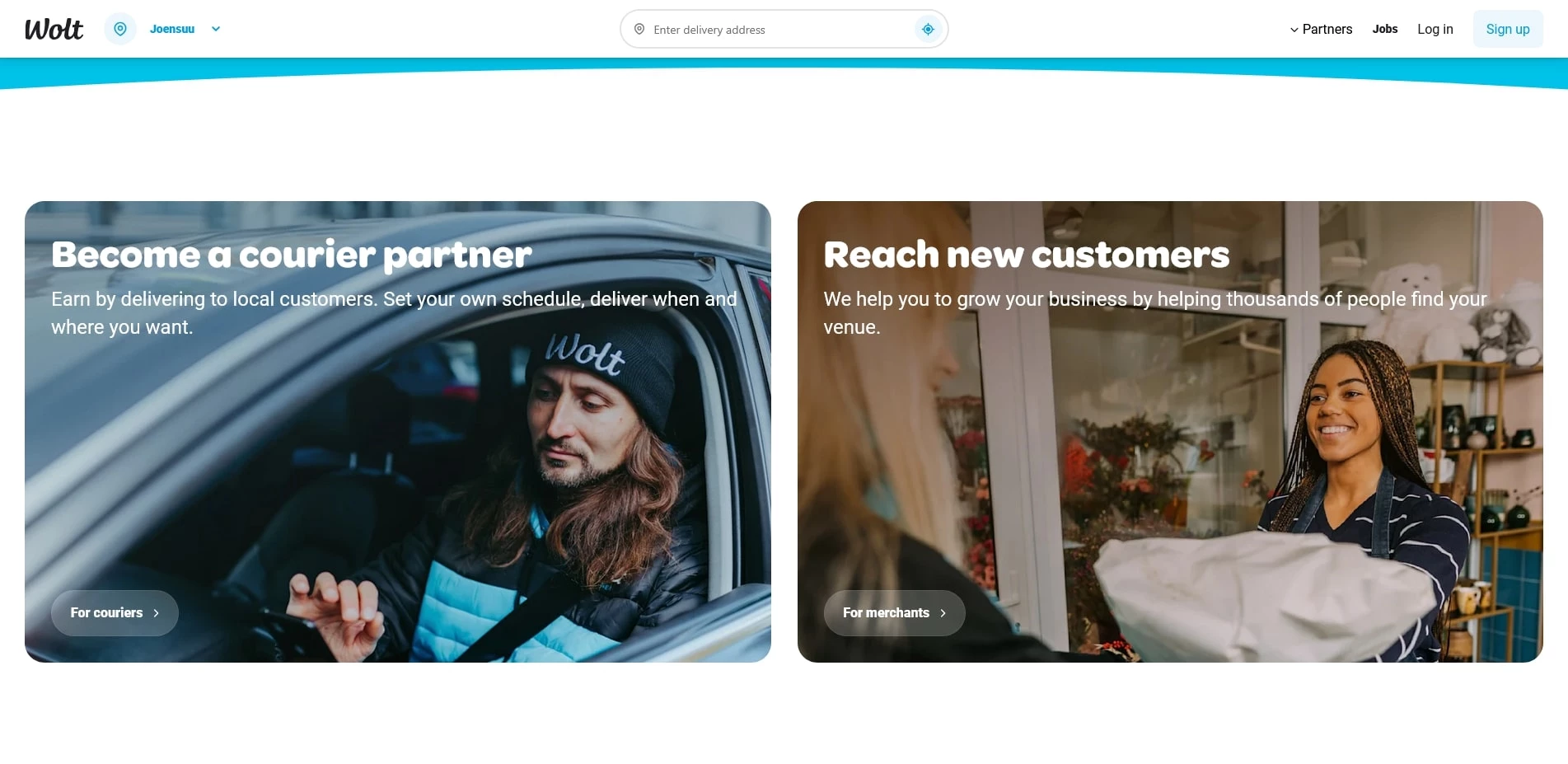Viewport: 1568px width, 764px height.
Task: Click the location pin icon beside Joensuu
Action: [120, 29]
